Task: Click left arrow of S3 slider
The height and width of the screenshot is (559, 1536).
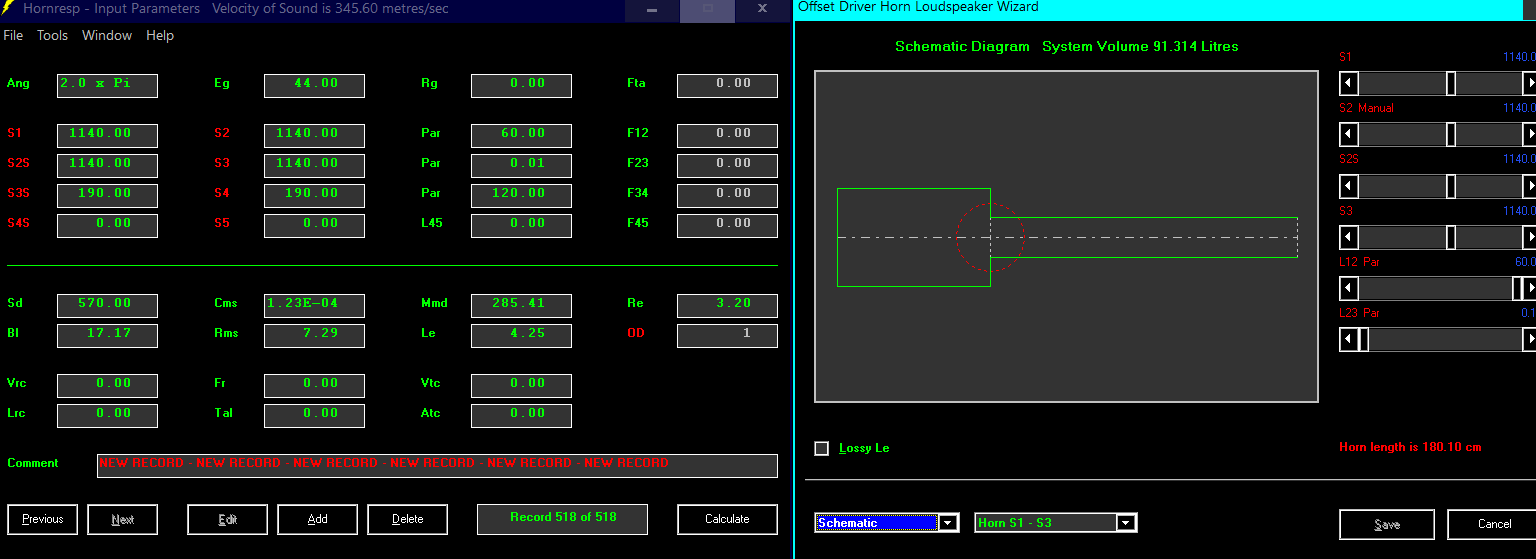Action: pyautogui.click(x=1349, y=237)
